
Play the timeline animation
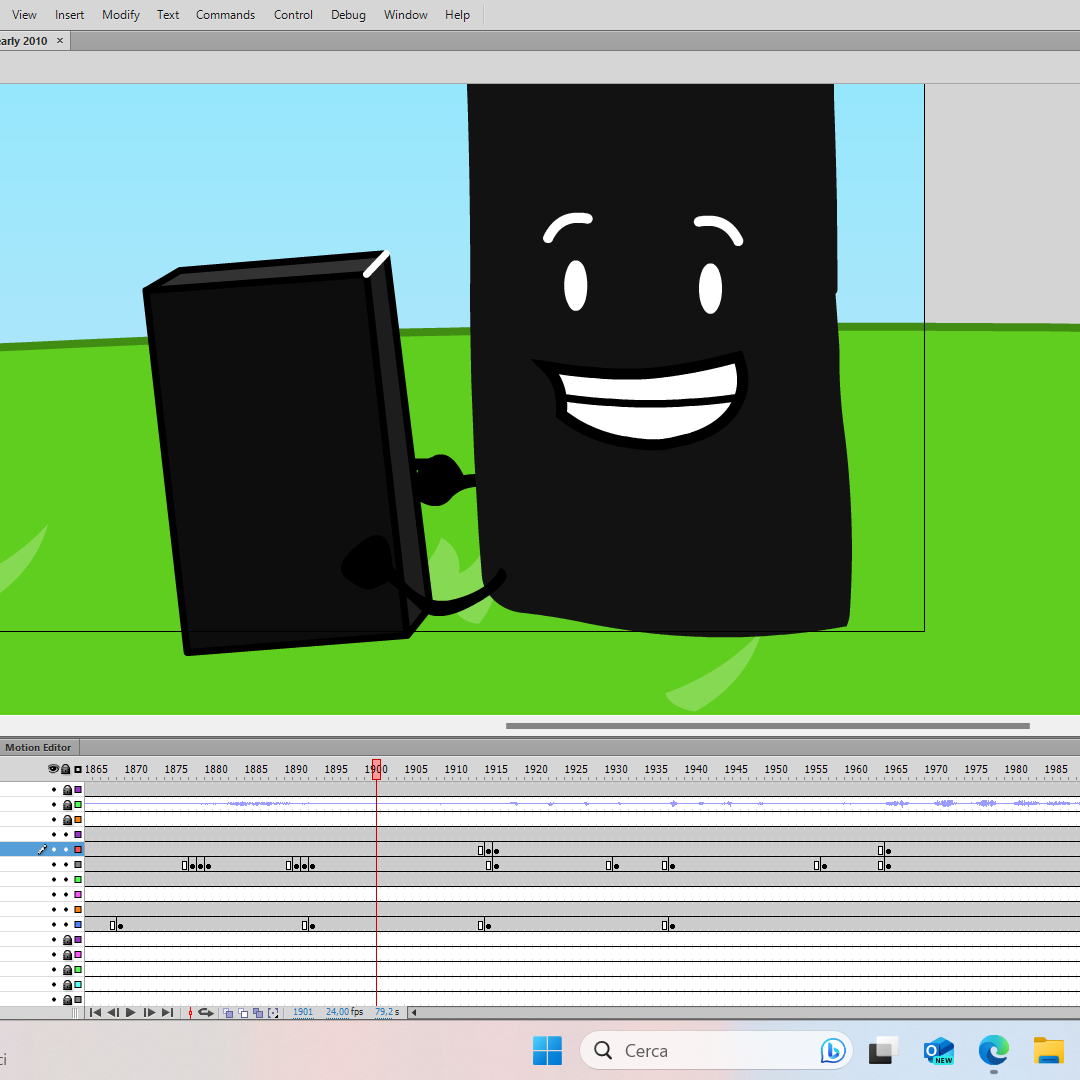coord(130,1012)
